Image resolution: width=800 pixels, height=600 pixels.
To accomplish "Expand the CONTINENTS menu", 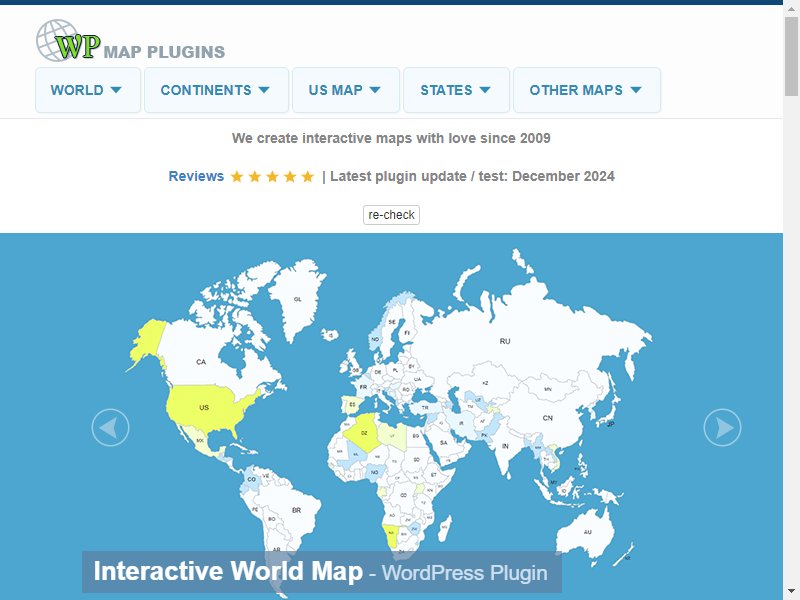I will (x=216, y=90).
